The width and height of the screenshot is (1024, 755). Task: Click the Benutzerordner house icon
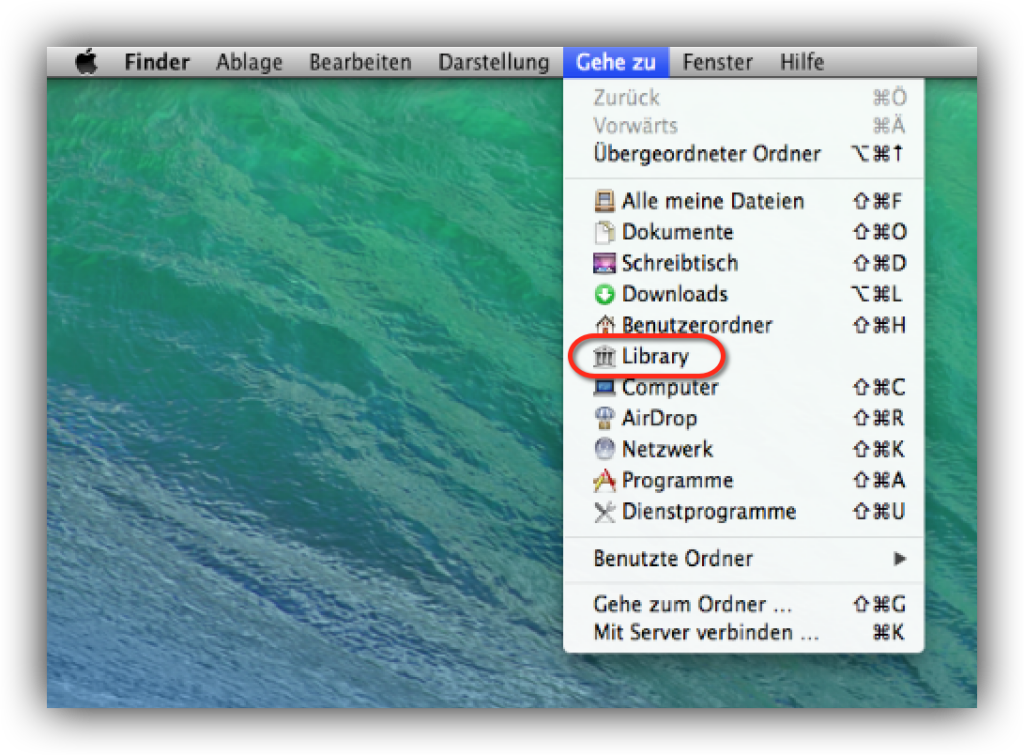(x=604, y=325)
